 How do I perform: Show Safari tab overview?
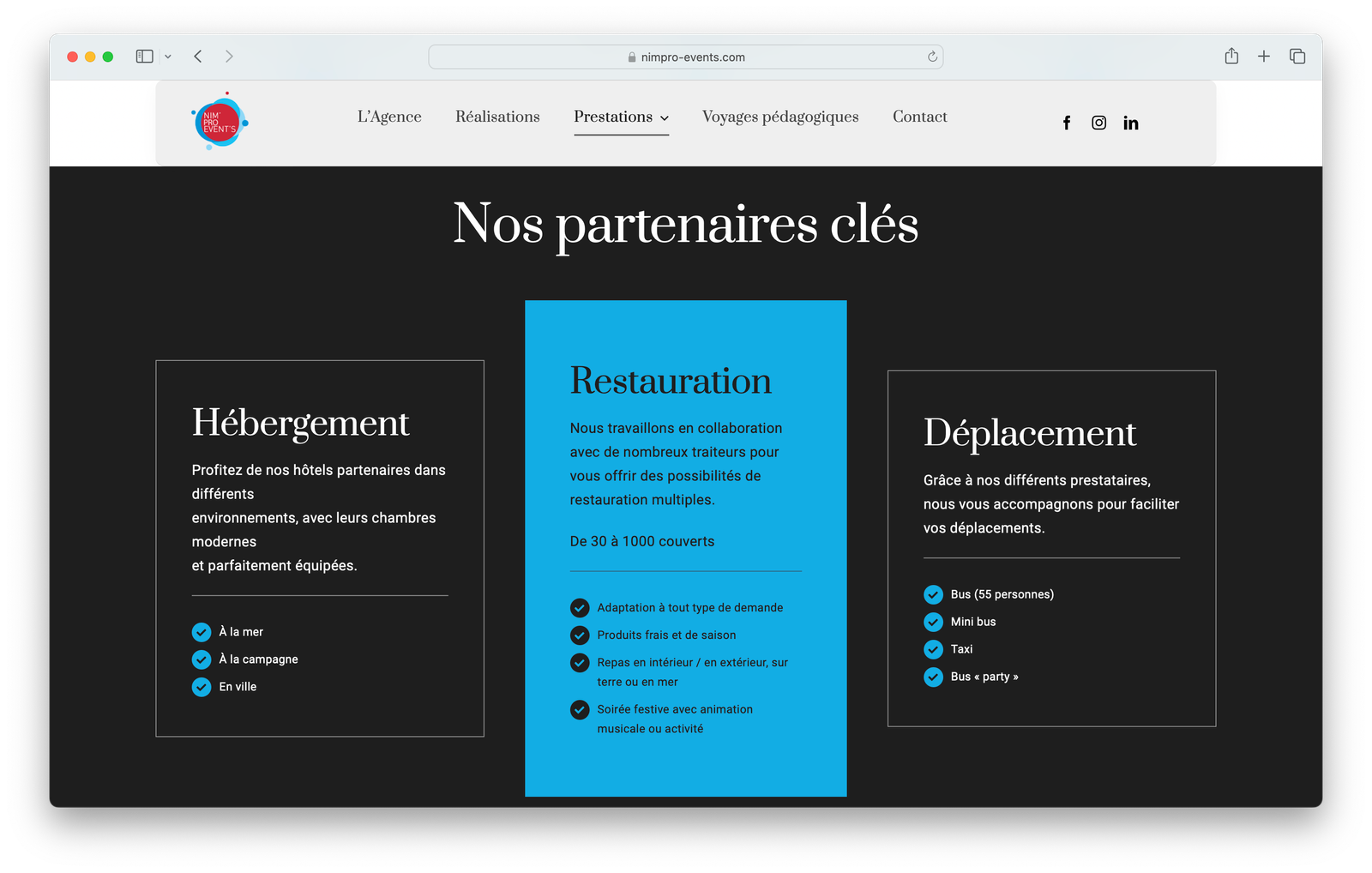click(x=1297, y=57)
